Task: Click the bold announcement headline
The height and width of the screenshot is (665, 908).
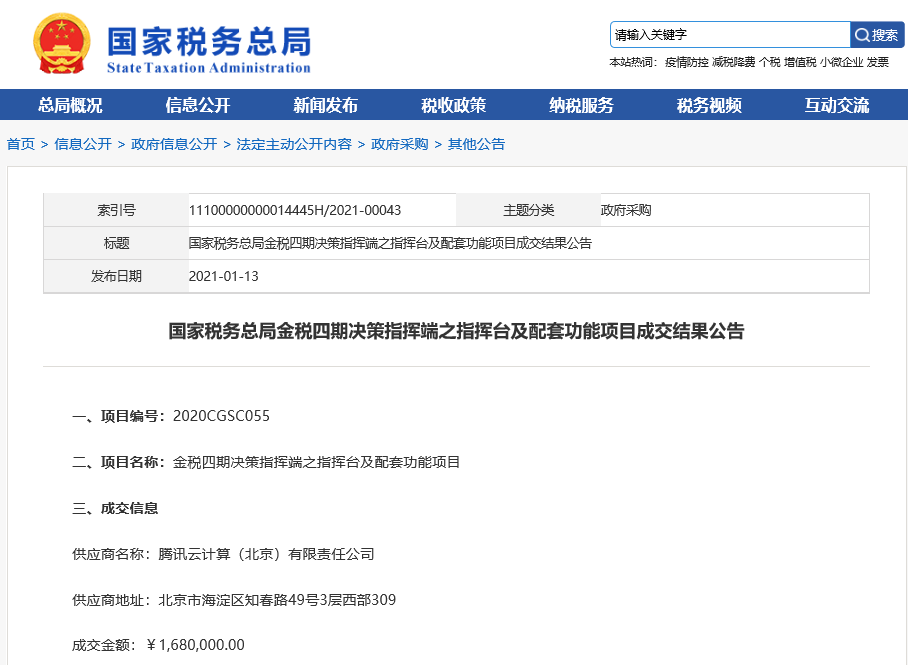Action: (456, 331)
